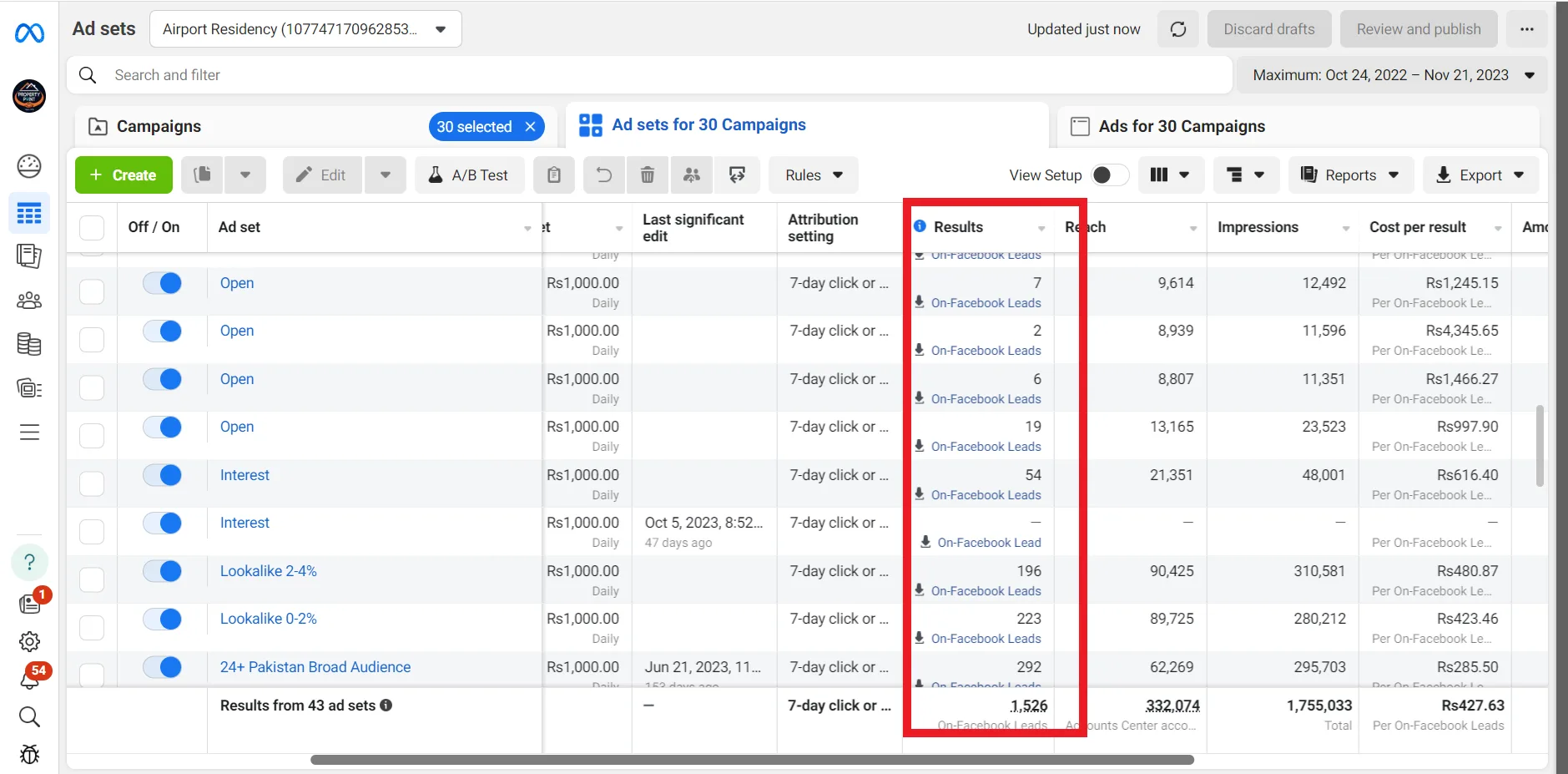Open the 24+ Pakistan Broad Audience link
The height and width of the screenshot is (774, 1568).
point(315,667)
